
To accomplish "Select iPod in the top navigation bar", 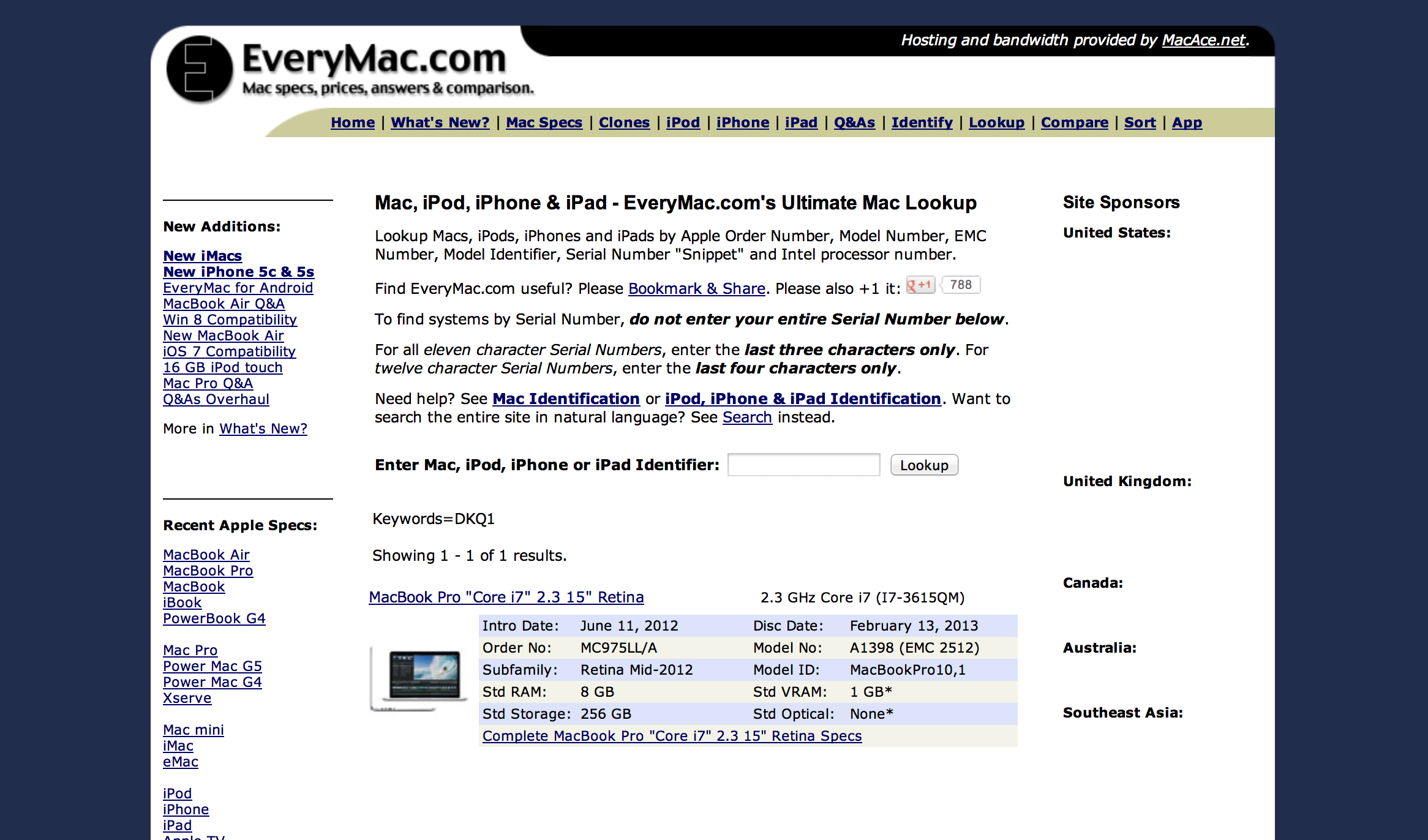I will (683, 122).
